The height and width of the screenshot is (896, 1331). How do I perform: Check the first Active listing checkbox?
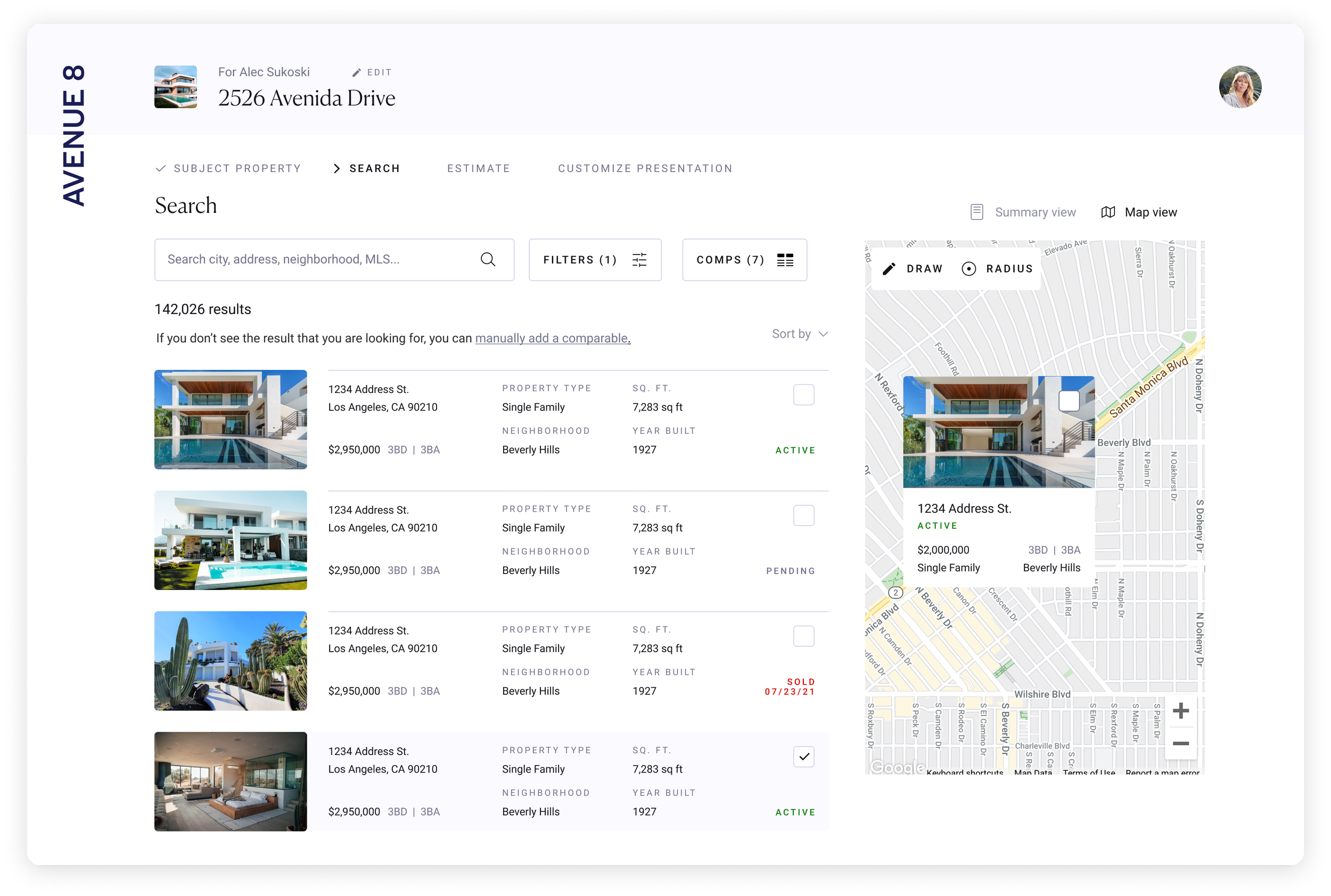pos(803,395)
